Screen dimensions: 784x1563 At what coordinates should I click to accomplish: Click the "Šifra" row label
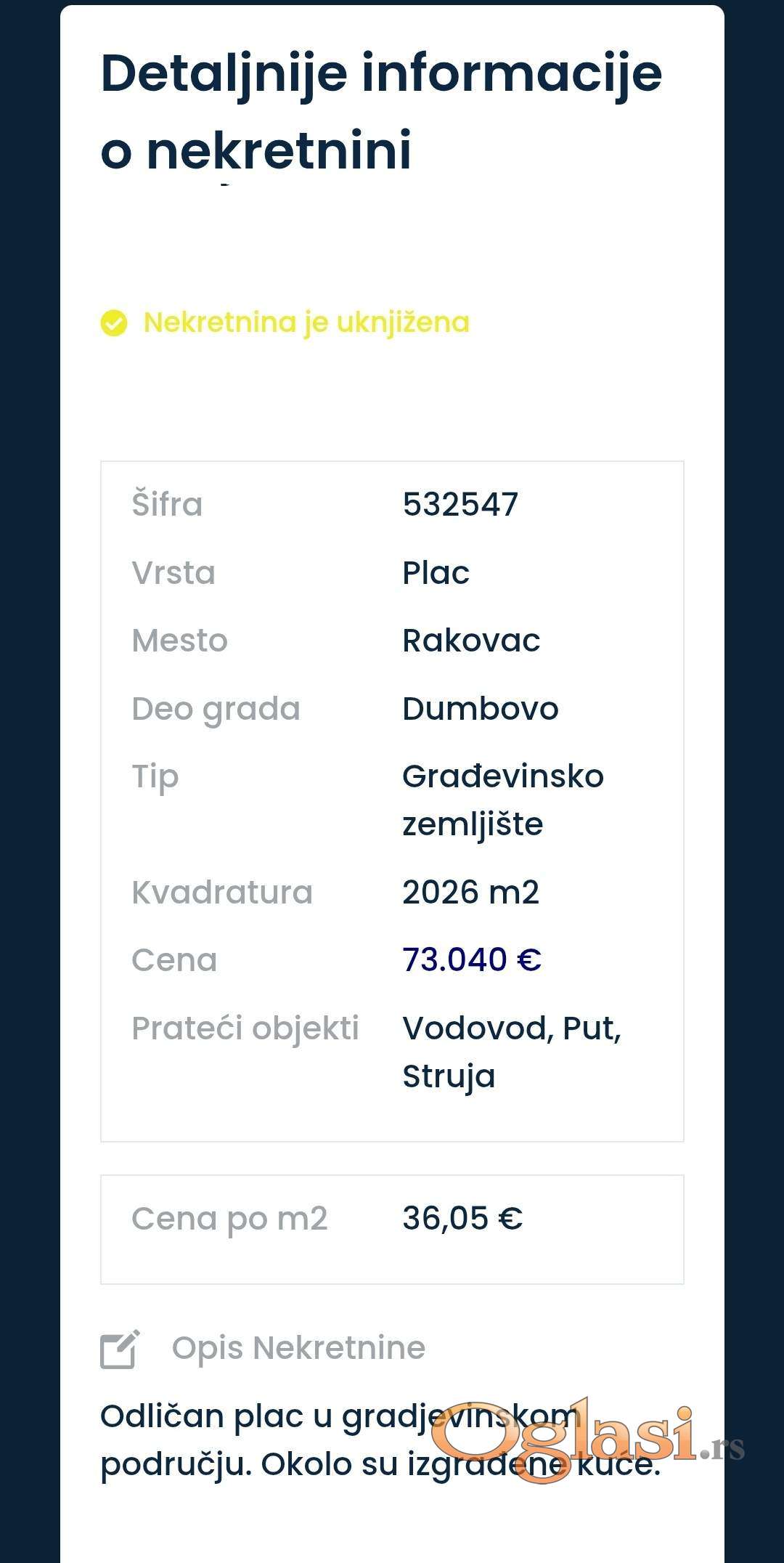pyautogui.click(x=167, y=504)
